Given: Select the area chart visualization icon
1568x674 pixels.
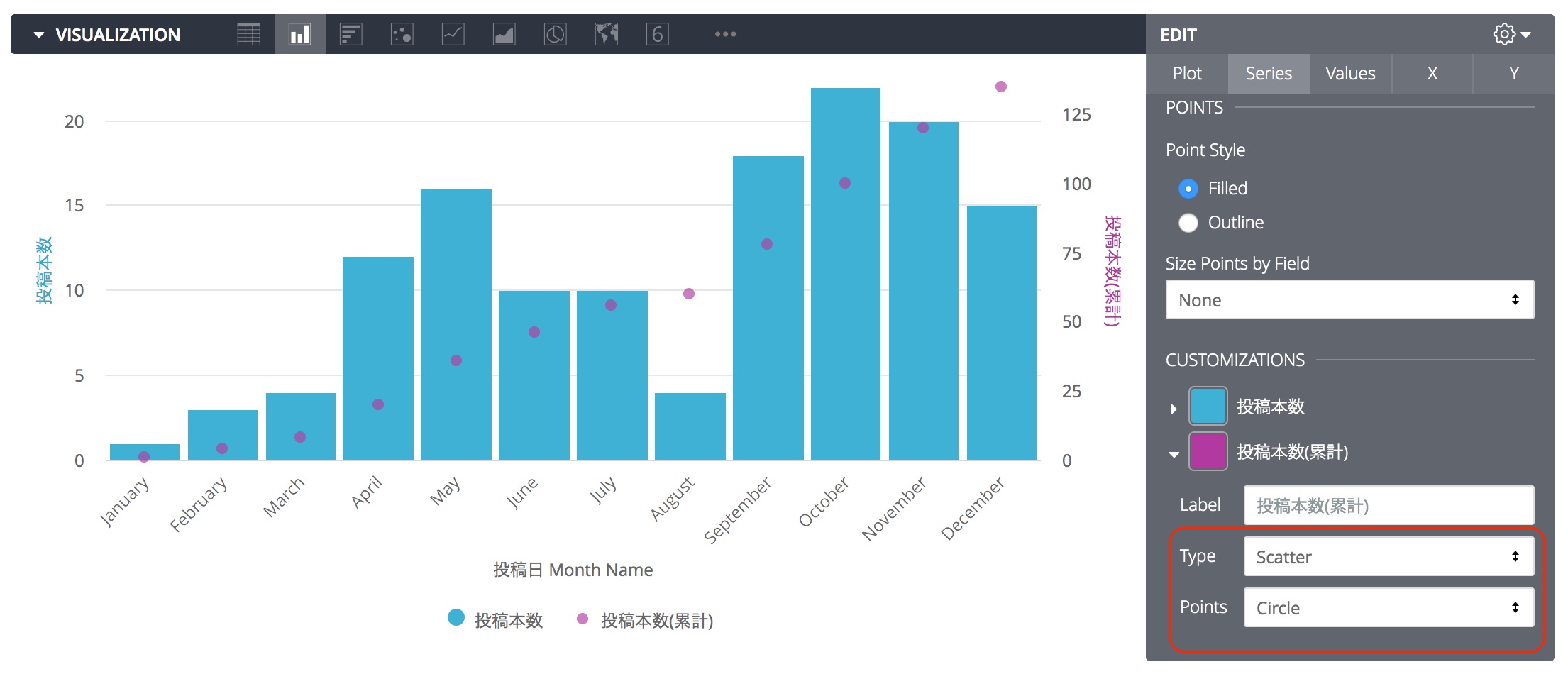Looking at the screenshot, I should (x=504, y=33).
